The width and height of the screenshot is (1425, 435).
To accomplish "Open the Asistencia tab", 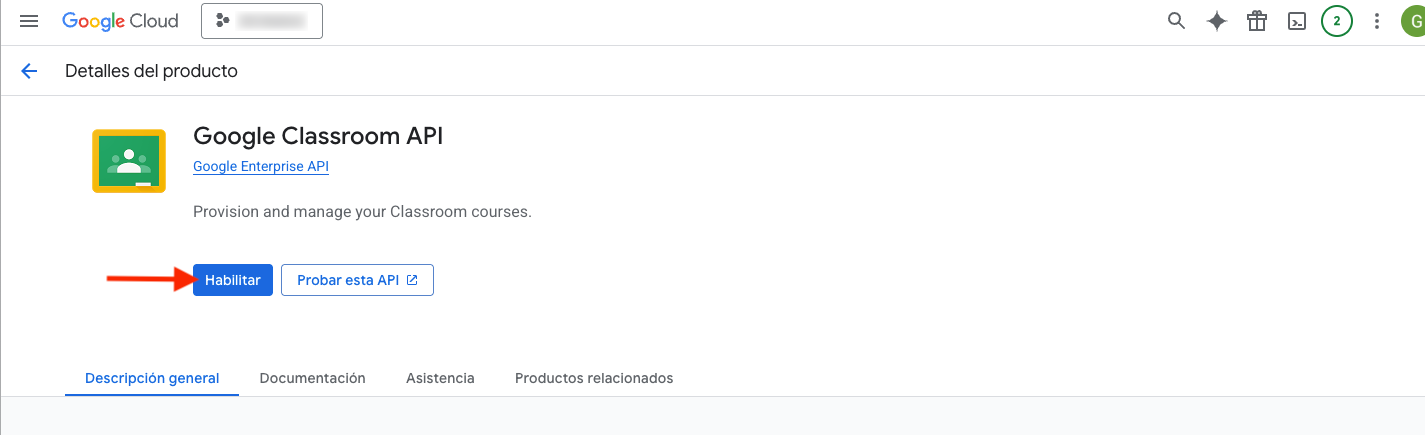I will [440, 378].
